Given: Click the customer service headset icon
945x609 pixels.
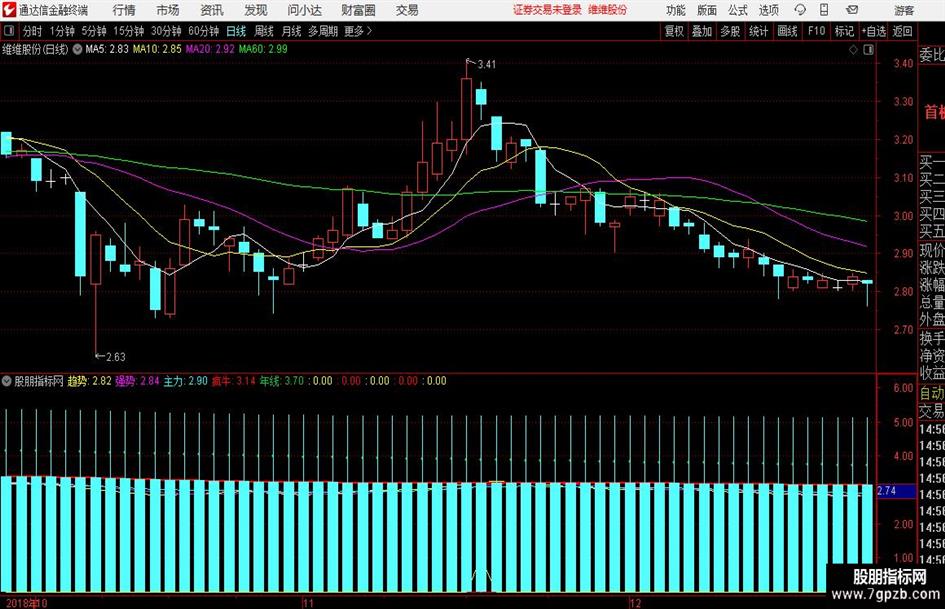Looking at the screenshot, I should (x=800, y=10).
